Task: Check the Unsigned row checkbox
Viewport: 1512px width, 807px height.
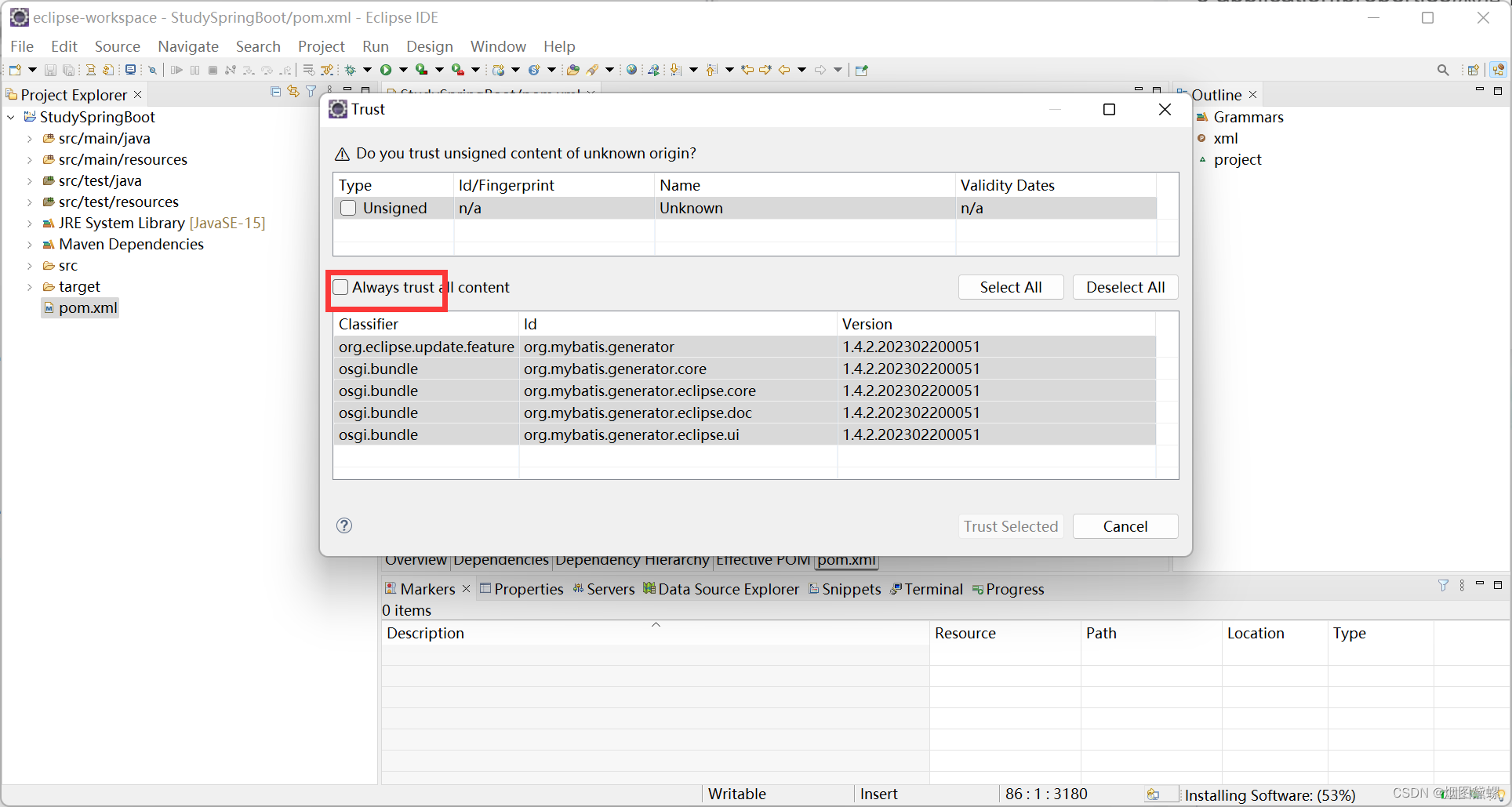Action: click(348, 208)
